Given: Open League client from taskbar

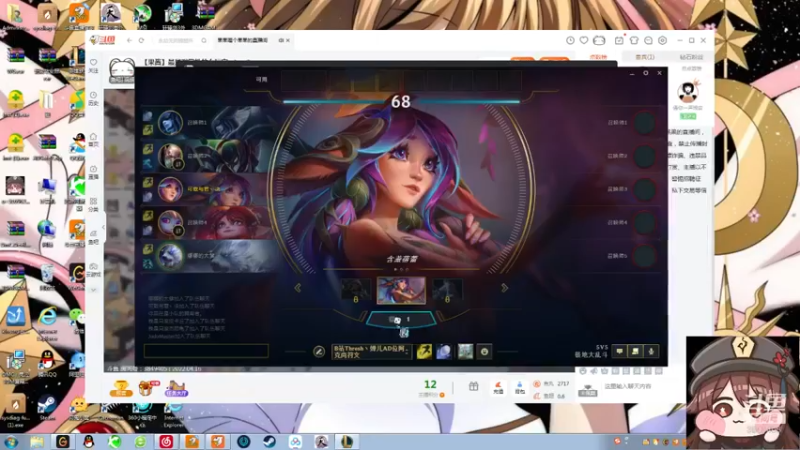Looking at the screenshot, I should click(346, 442).
